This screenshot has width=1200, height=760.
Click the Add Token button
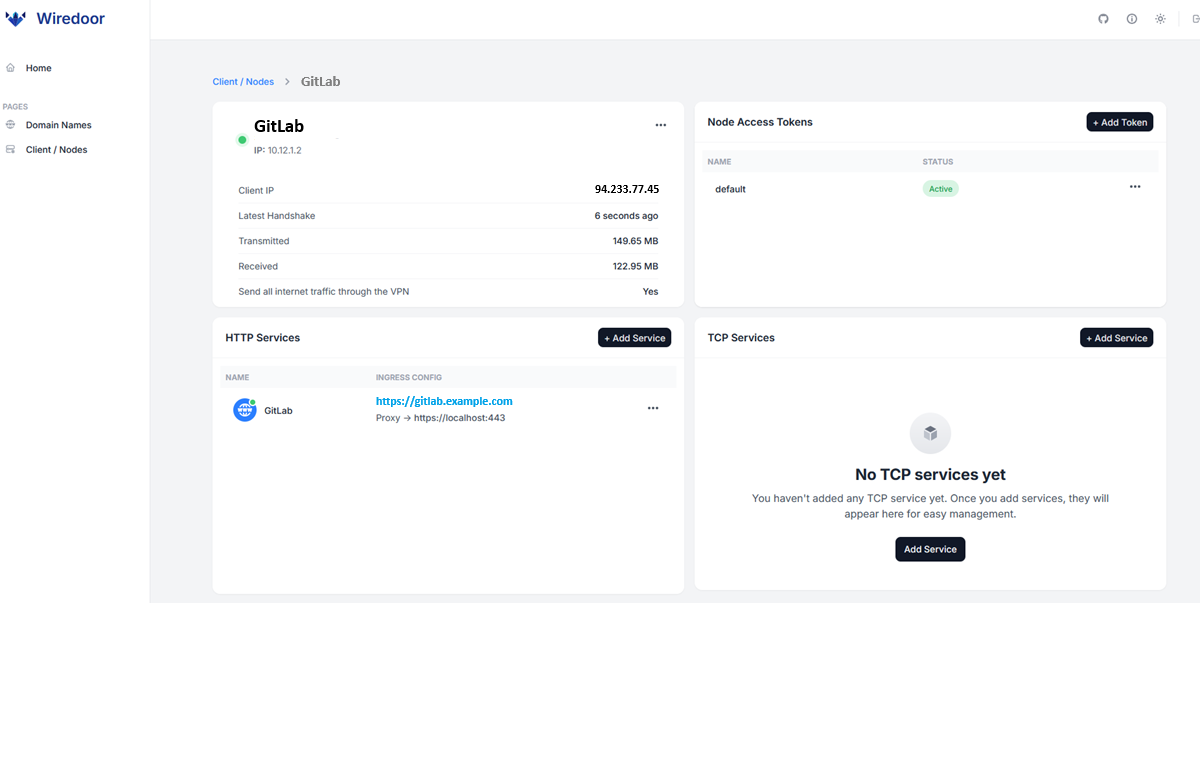click(x=1120, y=122)
